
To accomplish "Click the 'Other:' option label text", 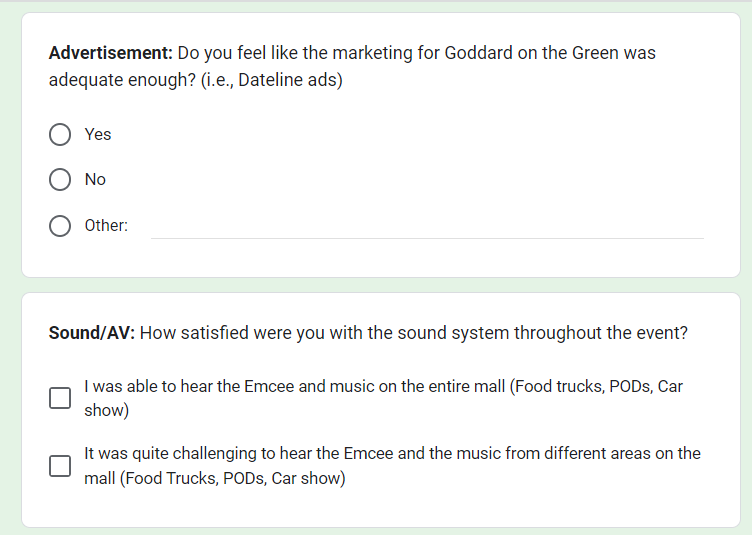I will 106,226.
